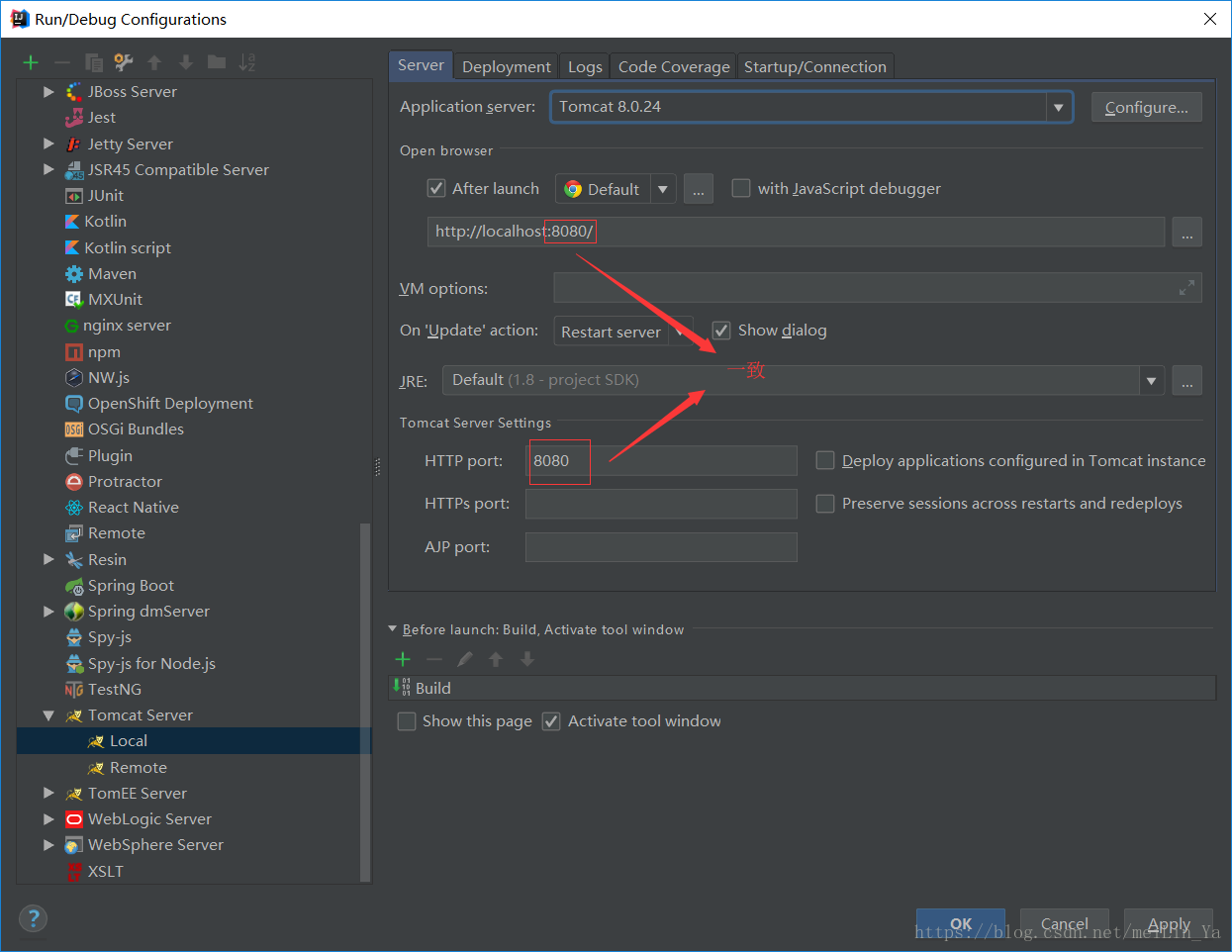Switch to the Deployment tab
The width and height of the screenshot is (1232, 952).
pos(507,66)
